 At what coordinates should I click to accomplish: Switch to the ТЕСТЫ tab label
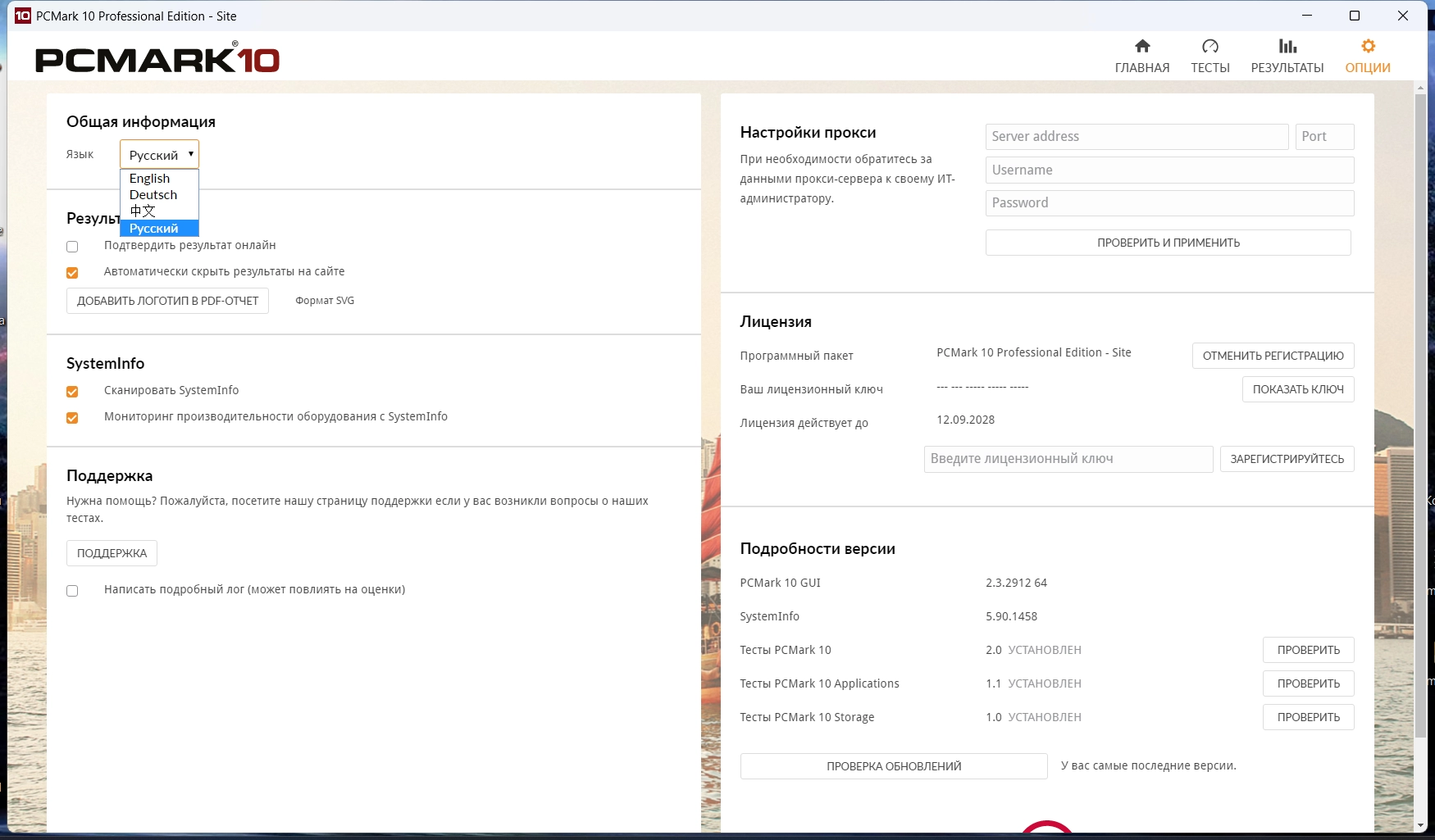(x=1210, y=68)
